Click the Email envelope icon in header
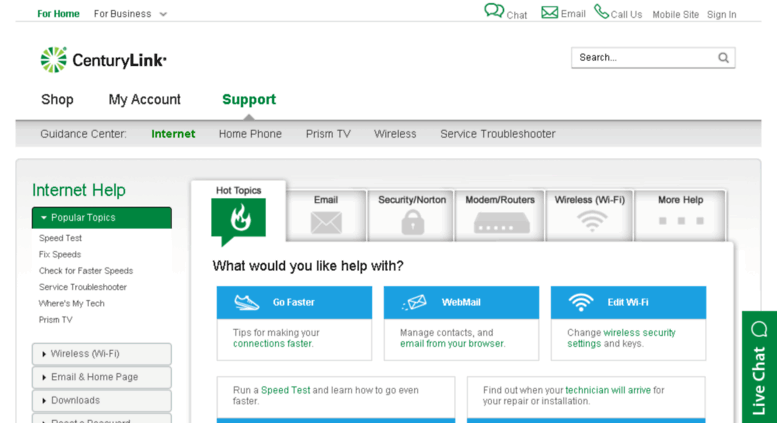The width and height of the screenshot is (777, 423). (x=550, y=12)
